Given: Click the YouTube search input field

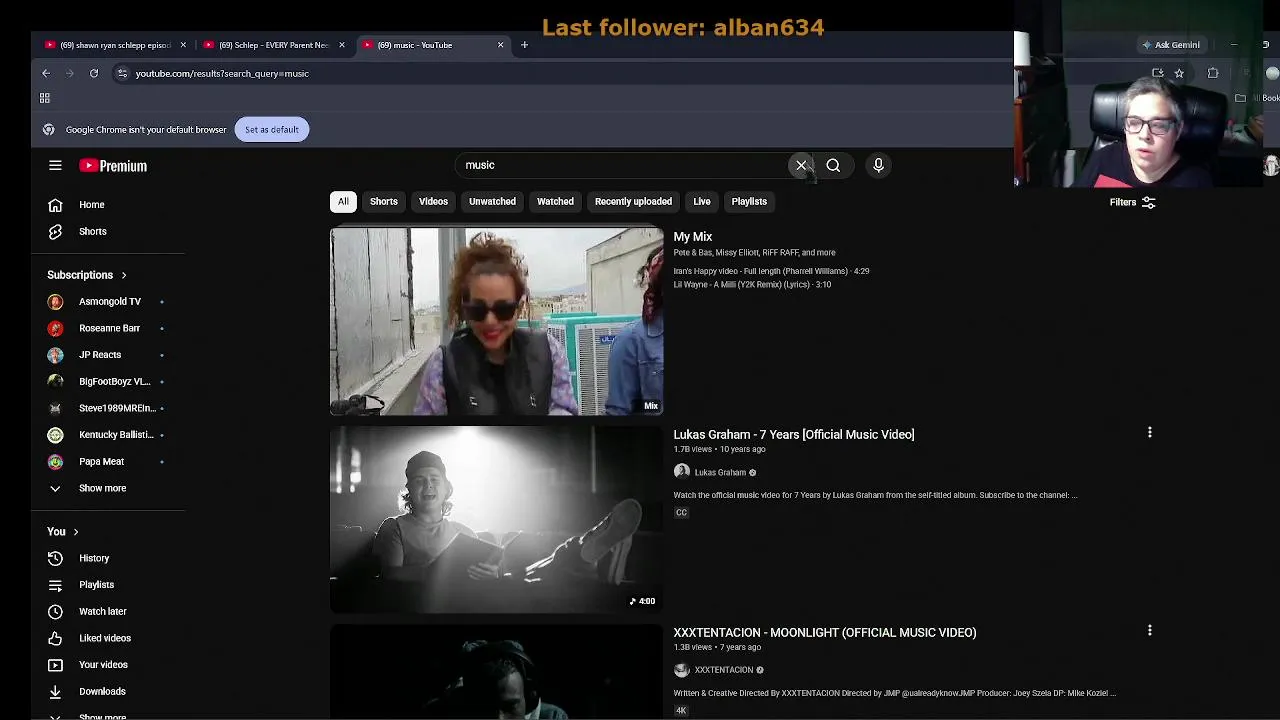Looking at the screenshot, I should (622, 165).
